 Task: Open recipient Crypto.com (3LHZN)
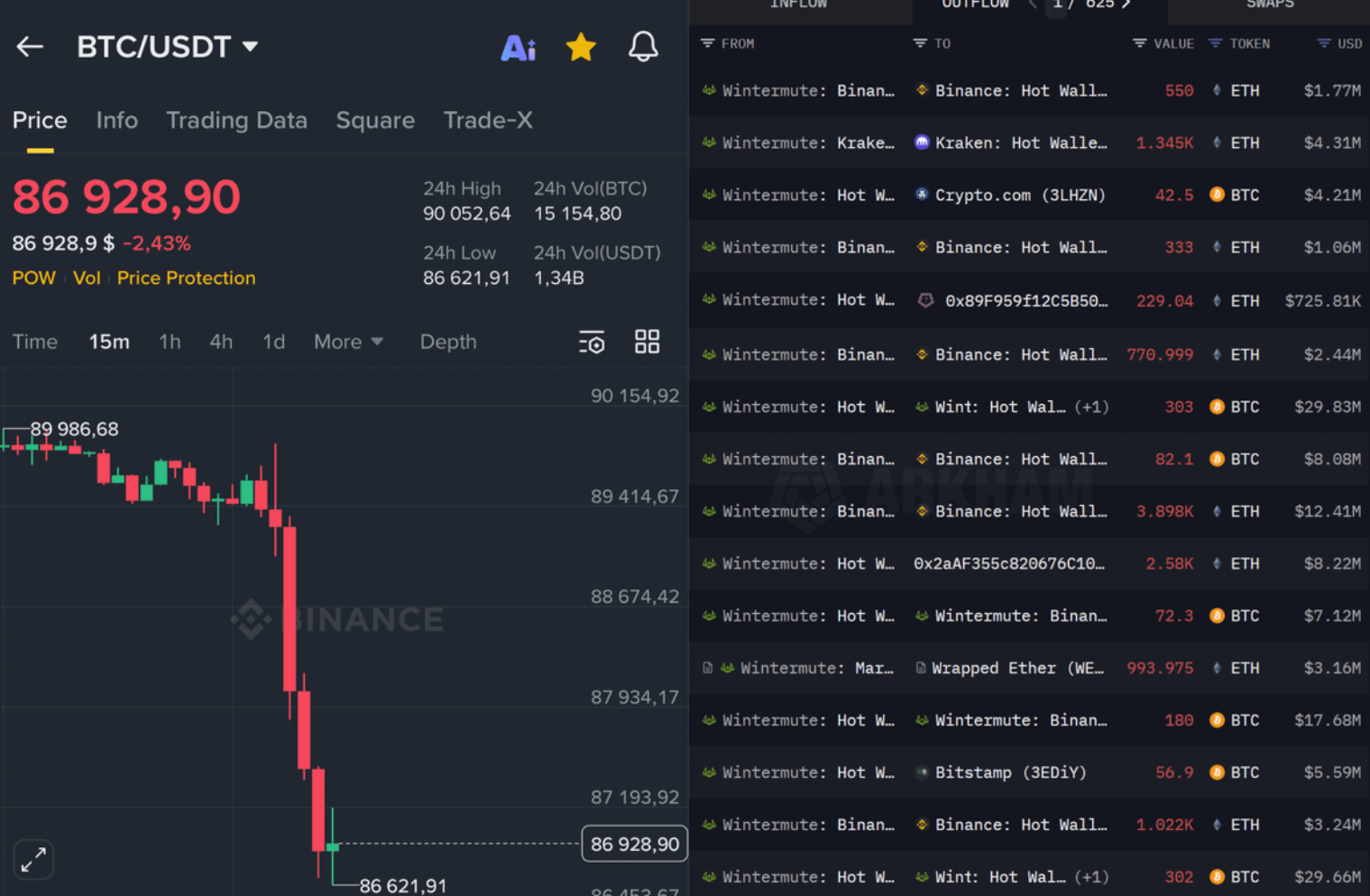click(x=1020, y=195)
